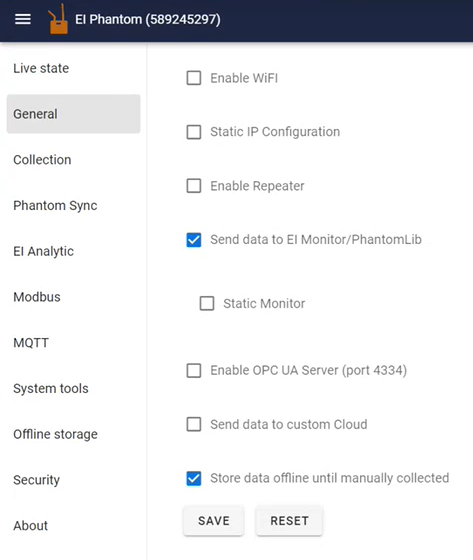Check Static IP Configuration option
The height and width of the screenshot is (560, 473).
tap(194, 132)
